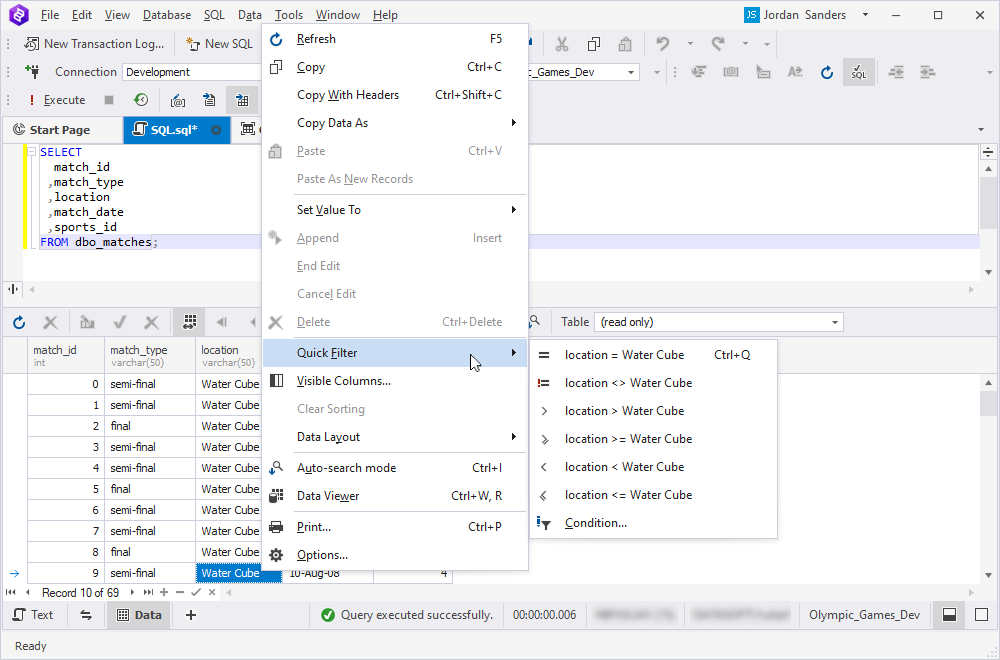Click the refresh icon in SQL toolbar

point(827,72)
